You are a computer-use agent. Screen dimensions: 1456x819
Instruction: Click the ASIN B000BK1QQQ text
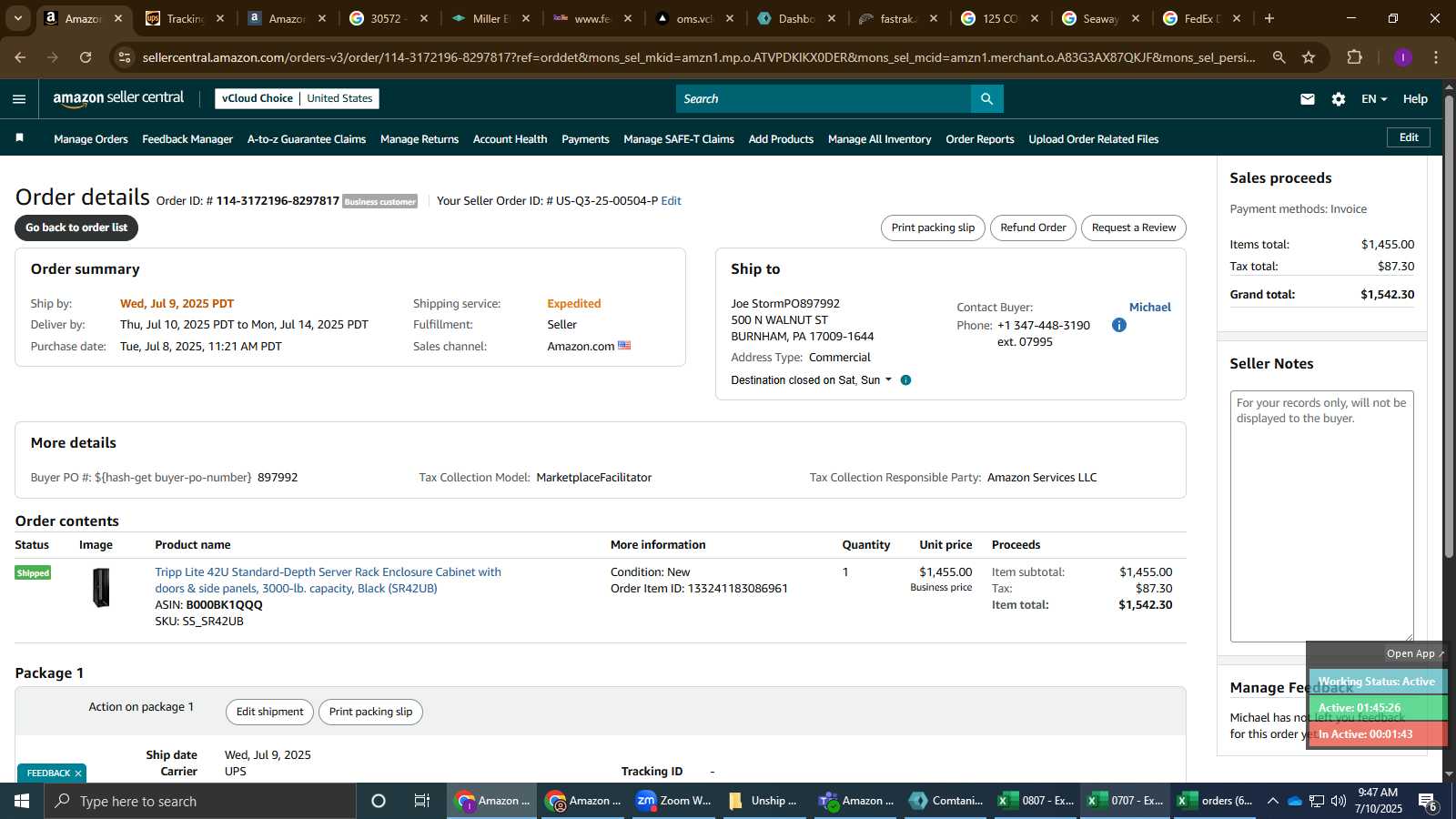click(x=224, y=605)
